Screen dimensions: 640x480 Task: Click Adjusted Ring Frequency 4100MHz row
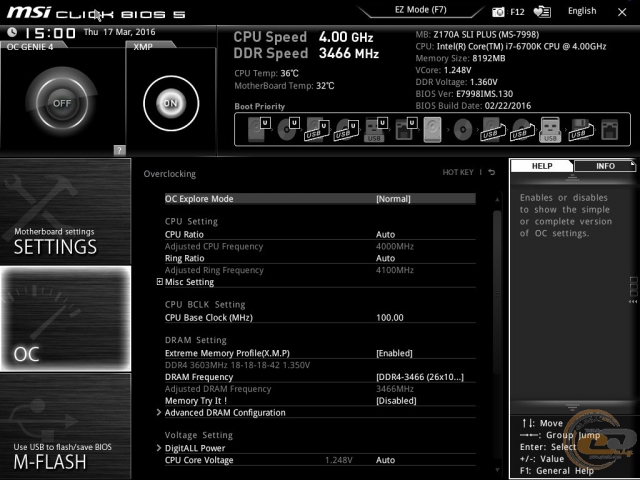320,270
